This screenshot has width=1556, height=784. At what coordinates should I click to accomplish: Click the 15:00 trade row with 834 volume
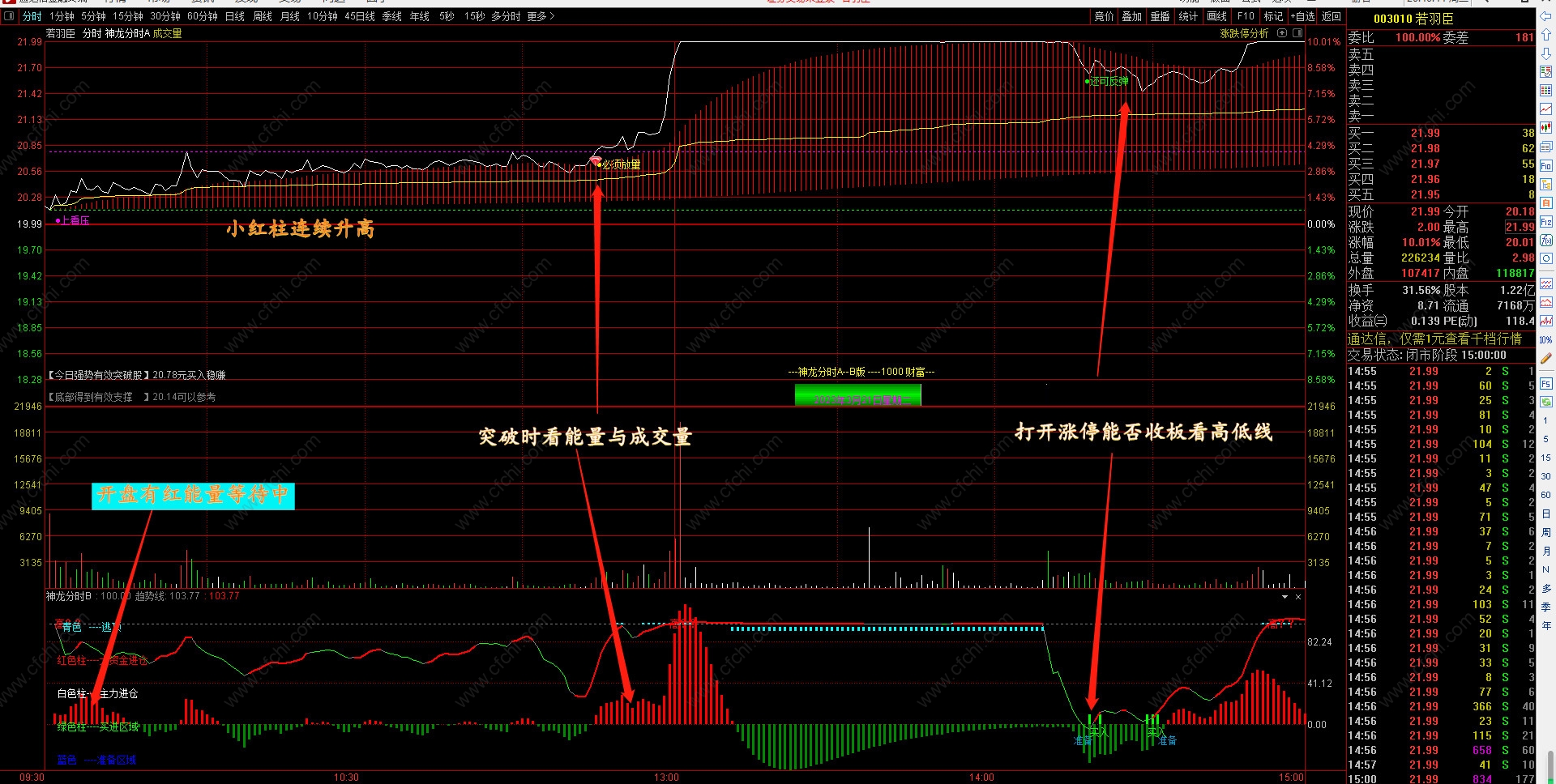pyautogui.click(x=1441, y=779)
